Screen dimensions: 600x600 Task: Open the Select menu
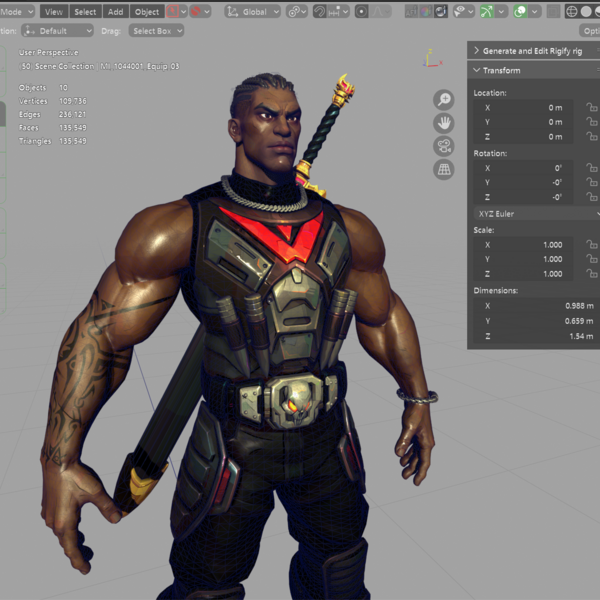[85, 12]
